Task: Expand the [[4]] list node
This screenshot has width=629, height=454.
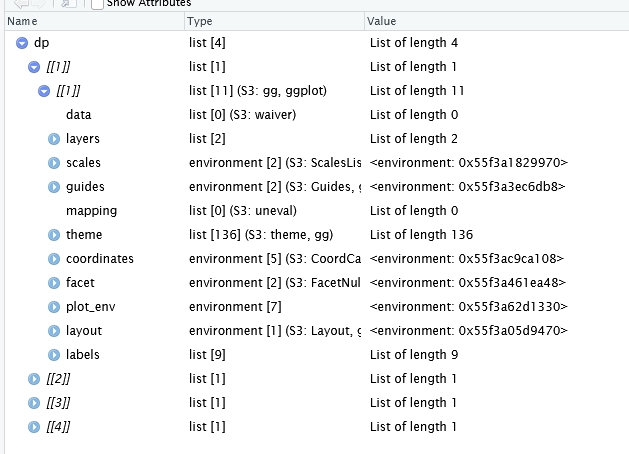Action: click(x=34, y=427)
